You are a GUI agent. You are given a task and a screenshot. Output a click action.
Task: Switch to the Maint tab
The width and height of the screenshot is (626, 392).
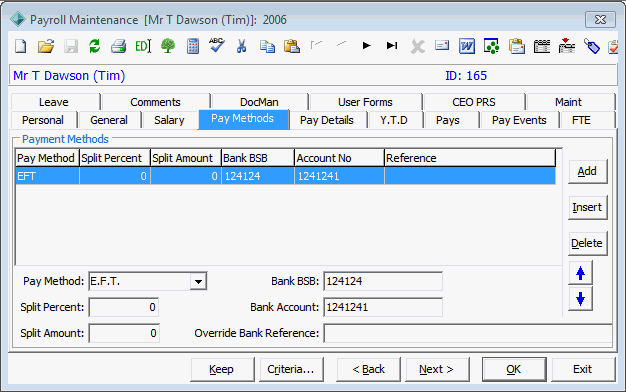point(569,102)
